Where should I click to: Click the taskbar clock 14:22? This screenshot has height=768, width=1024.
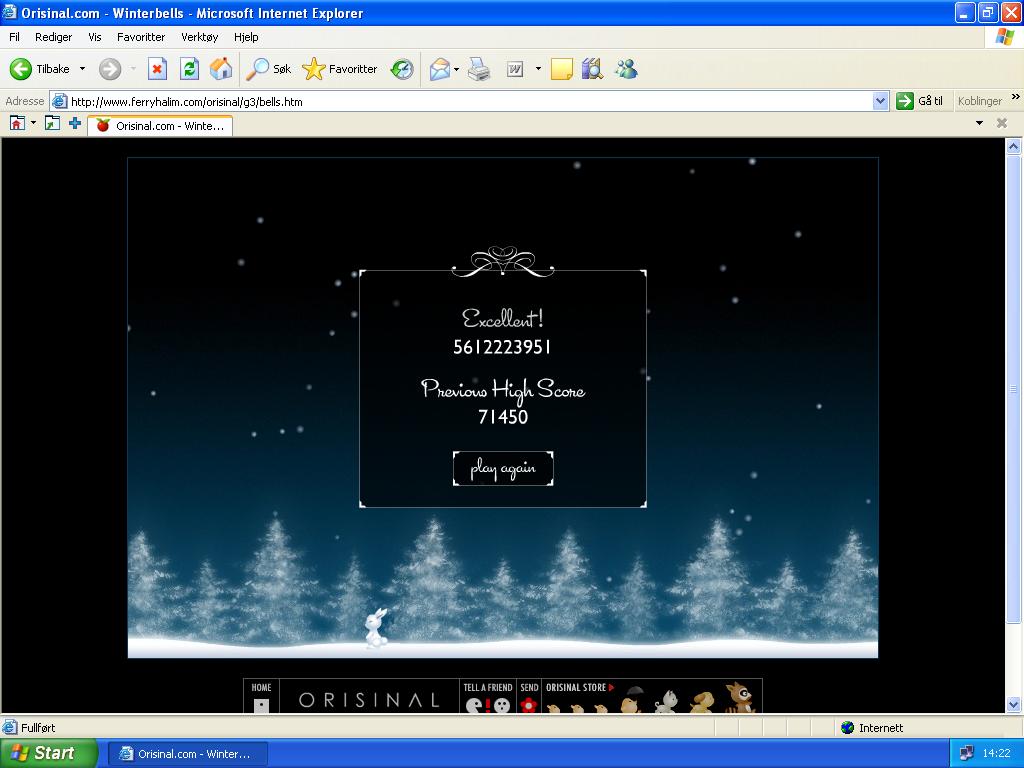[996, 753]
